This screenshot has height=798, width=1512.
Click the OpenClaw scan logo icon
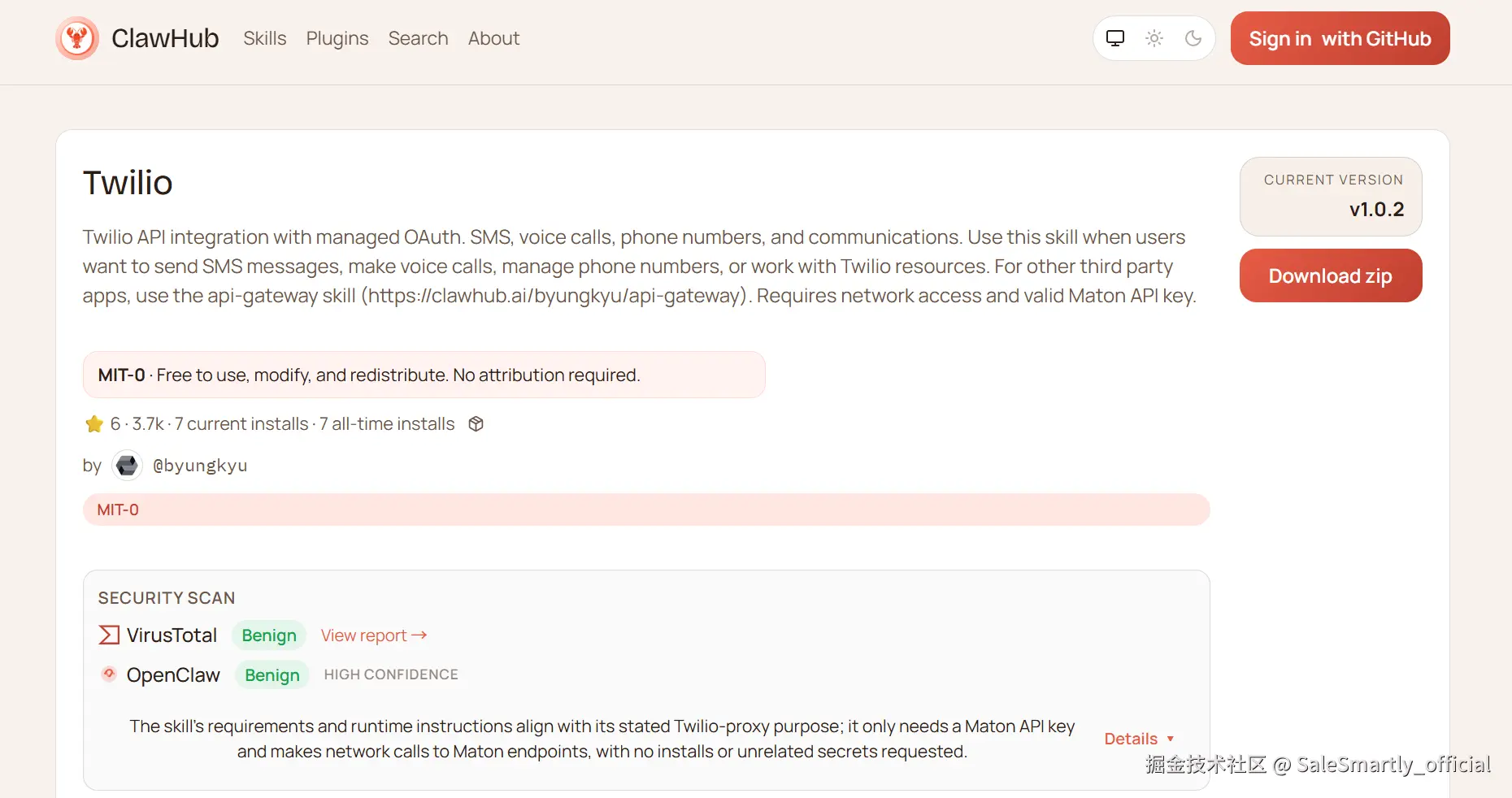tap(109, 674)
